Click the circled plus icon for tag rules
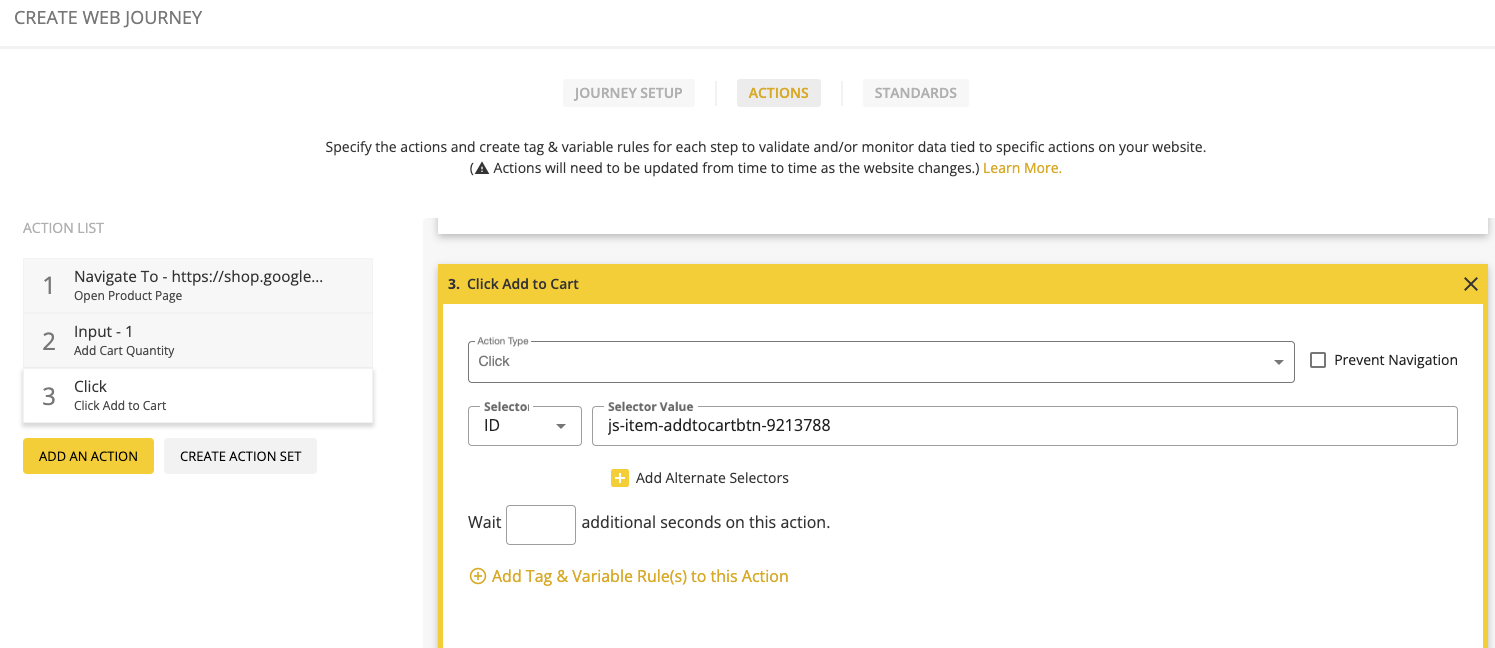This screenshot has width=1495, height=648. click(x=478, y=576)
